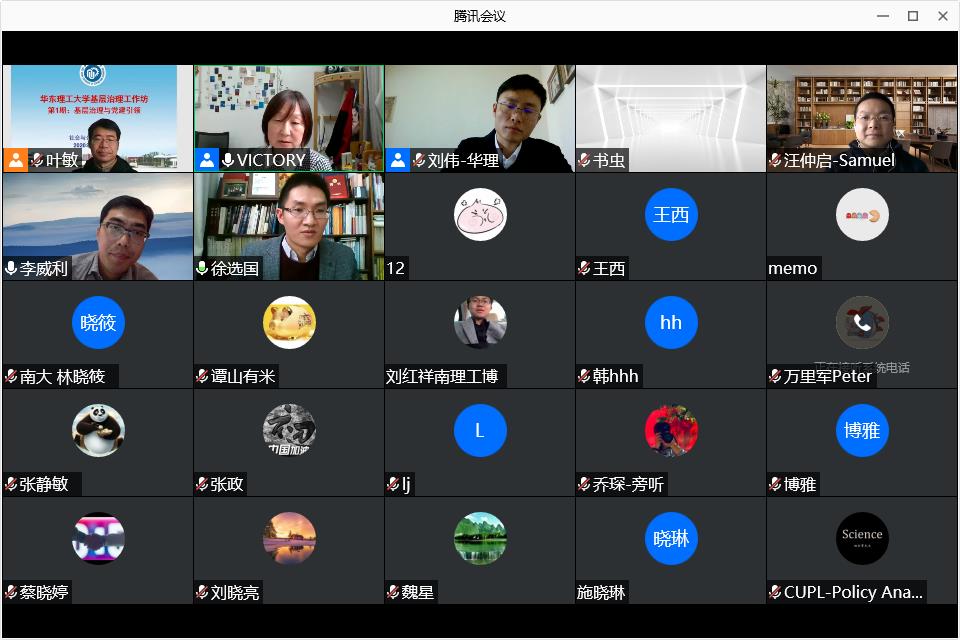960x640 pixels.
Task: Click the orange host icon on 叶敏's tile
Action: 16,160
